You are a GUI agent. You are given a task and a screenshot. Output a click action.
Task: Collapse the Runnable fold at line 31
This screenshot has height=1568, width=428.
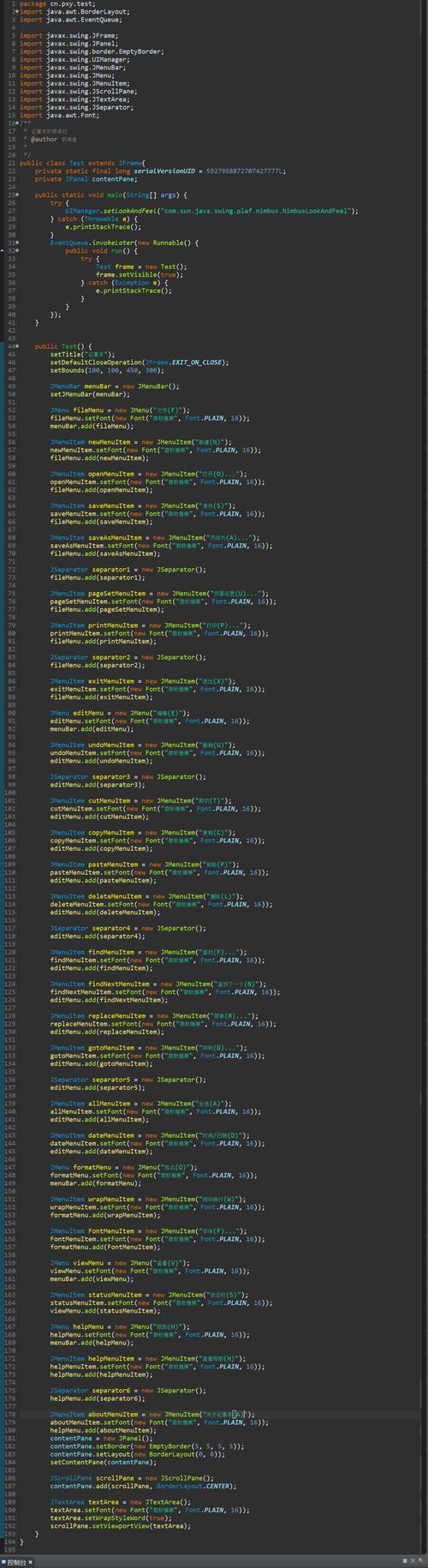point(16,242)
